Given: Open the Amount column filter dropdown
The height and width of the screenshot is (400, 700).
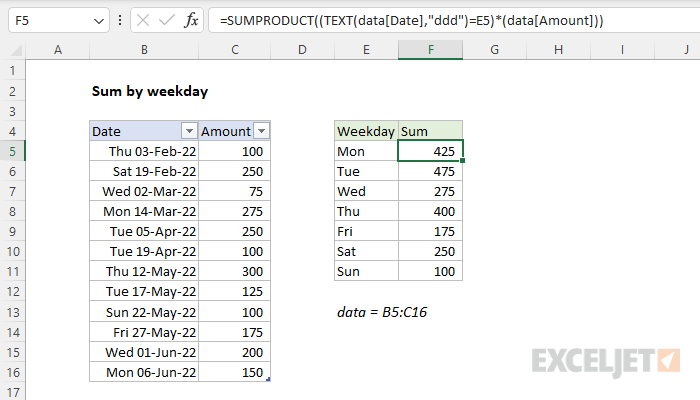Looking at the screenshot, I should [262, 131].
